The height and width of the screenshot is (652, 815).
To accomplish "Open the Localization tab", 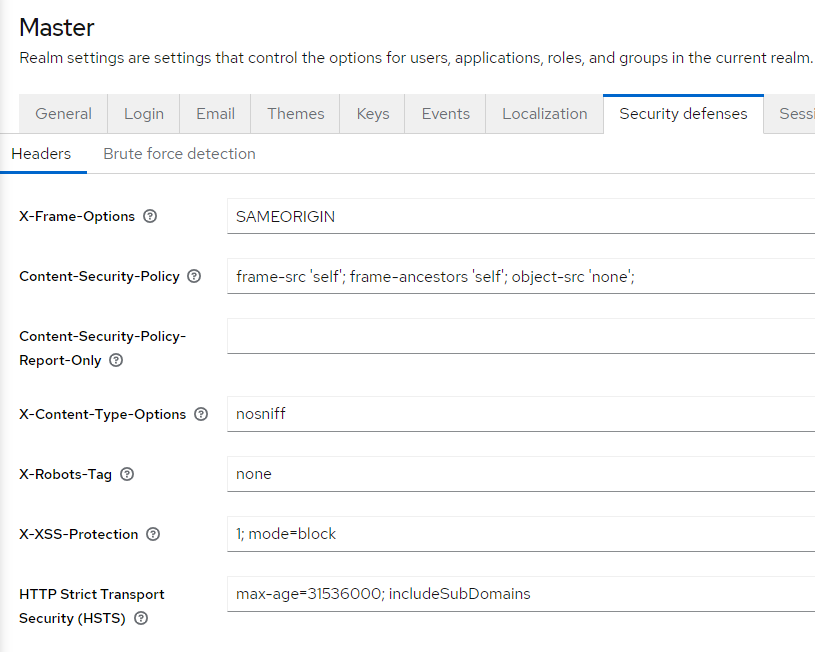I will (544, 114).
